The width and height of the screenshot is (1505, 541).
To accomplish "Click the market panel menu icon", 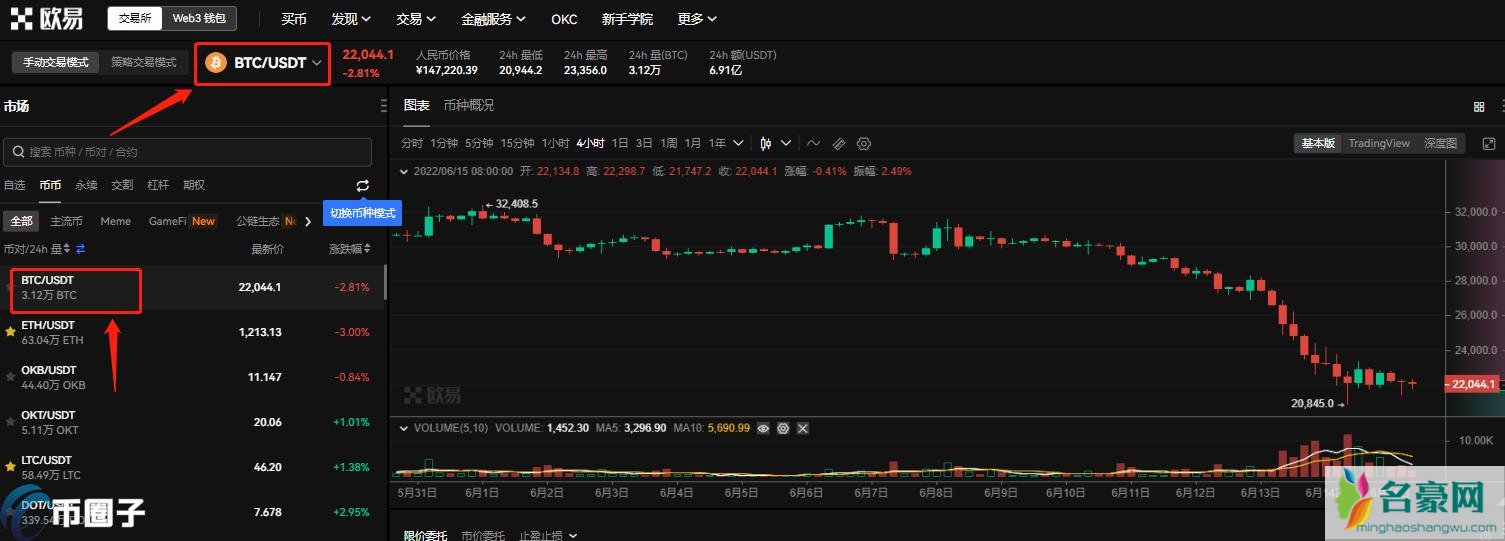I will 384,106.
